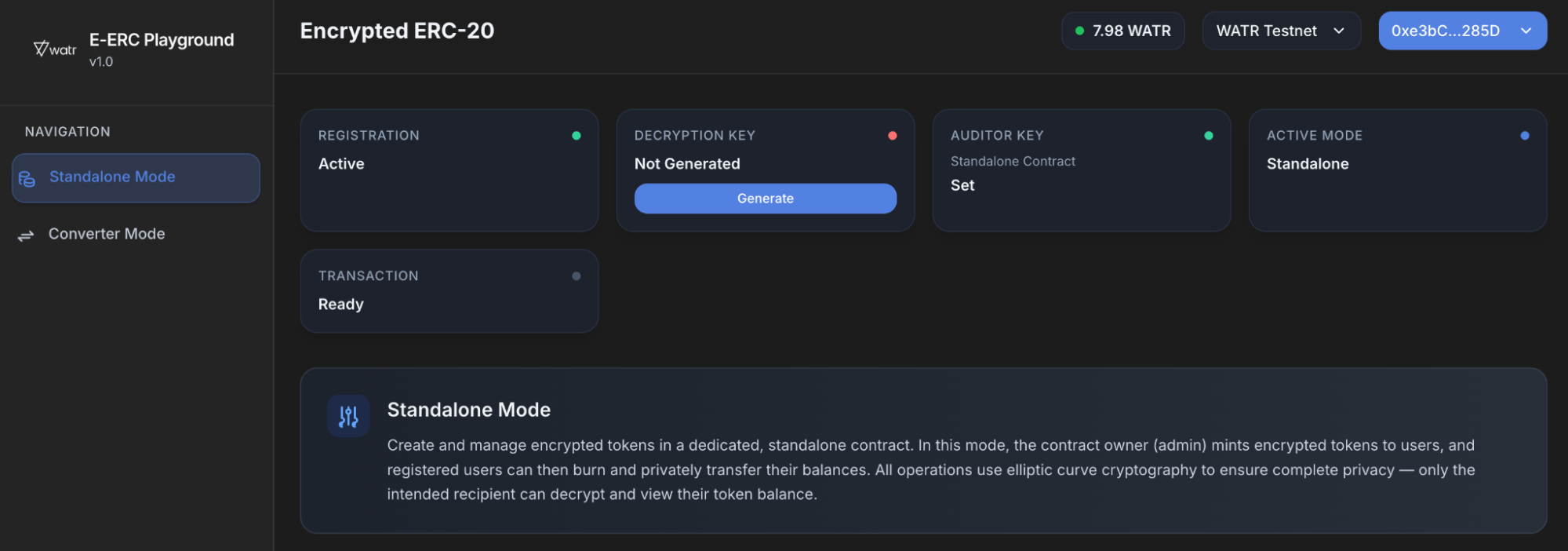Select the Standalone Mode sidebar icon

[27, 177]
